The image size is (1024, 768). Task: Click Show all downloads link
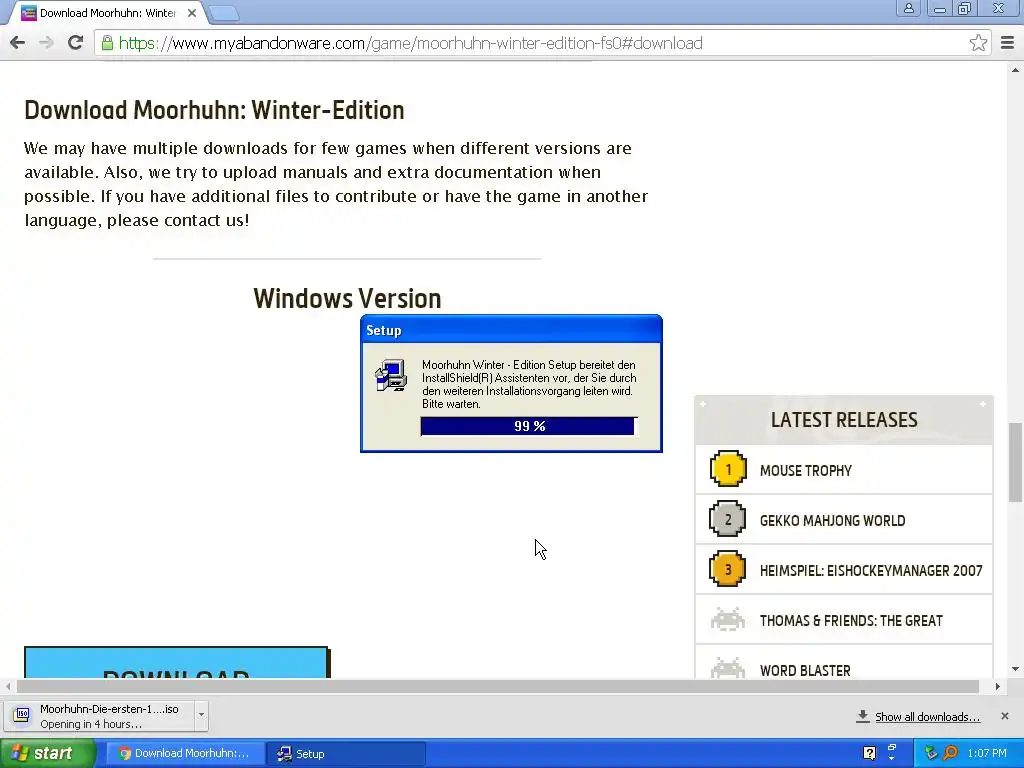click(927, 717)
